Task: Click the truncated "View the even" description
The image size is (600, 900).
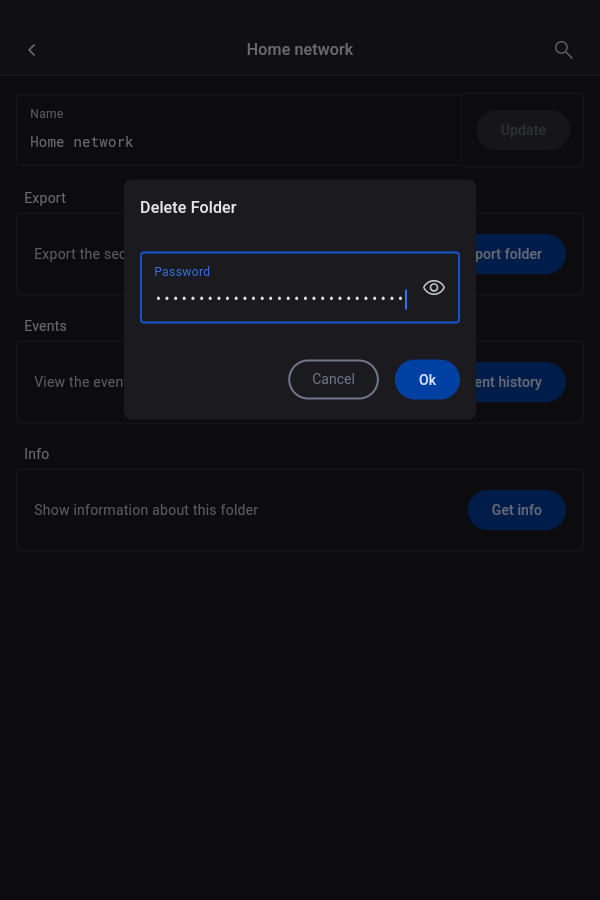Action: click(x=79, y=382)
